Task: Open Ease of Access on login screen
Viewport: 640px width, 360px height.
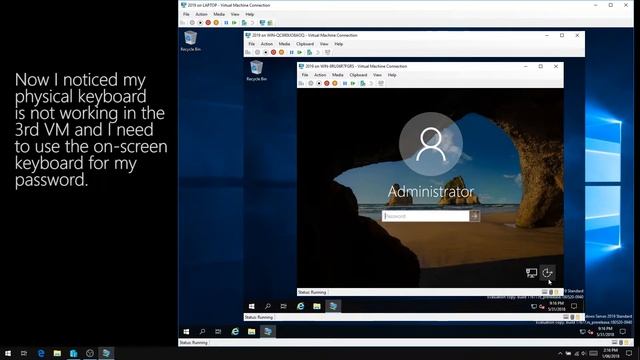Action: [547, 272]
